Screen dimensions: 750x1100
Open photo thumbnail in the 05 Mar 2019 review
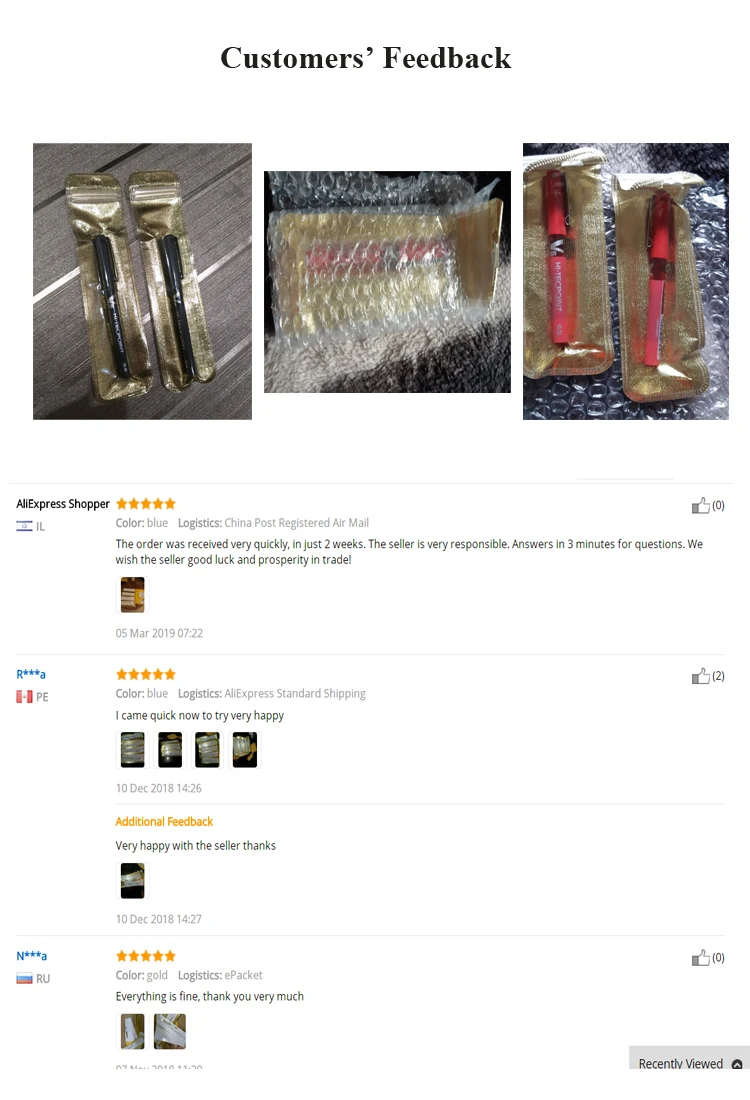(133, 595)
